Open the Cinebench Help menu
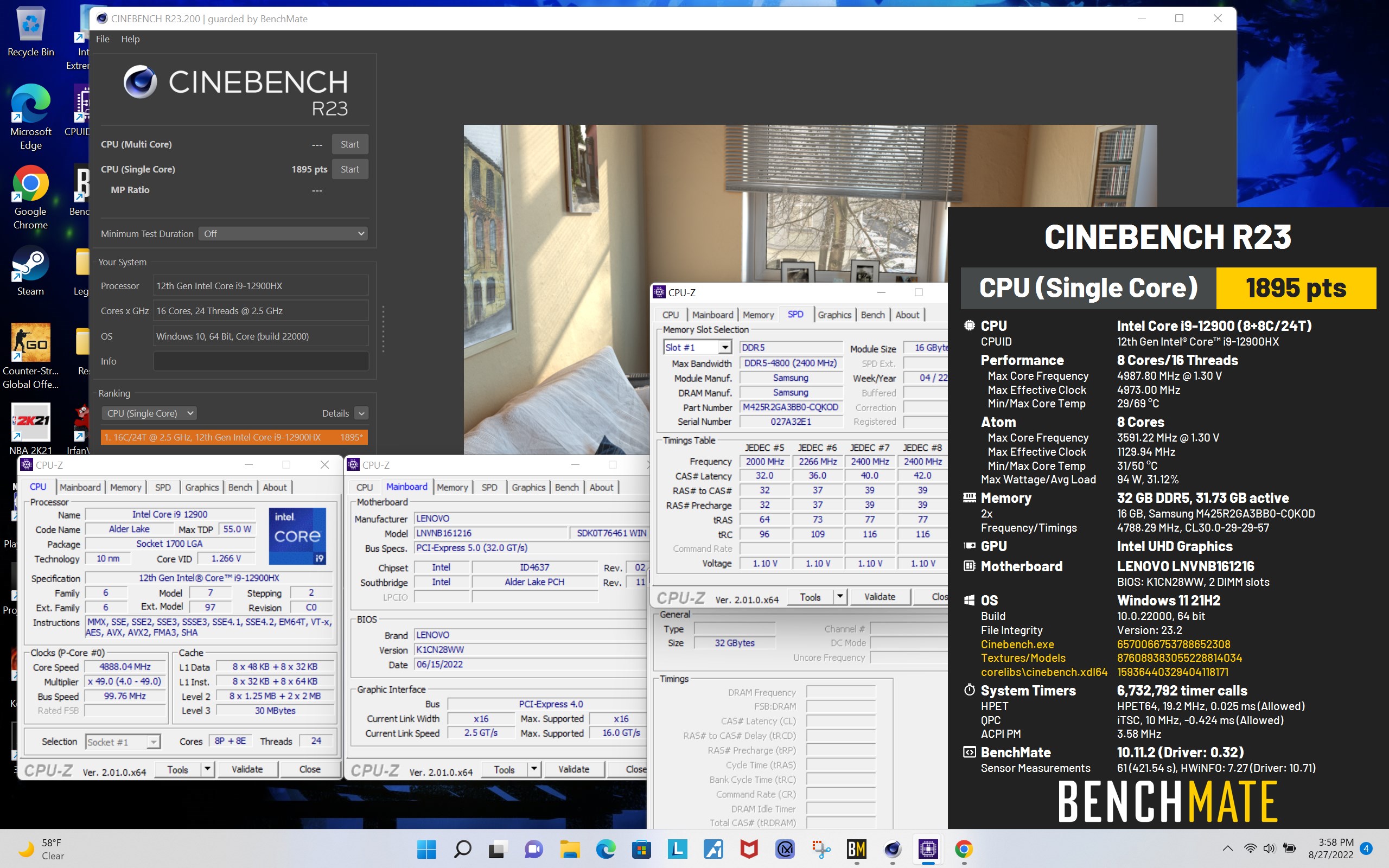Image resolution: width=1389 pixels, height=868 pixels. [x=130, y=39]
